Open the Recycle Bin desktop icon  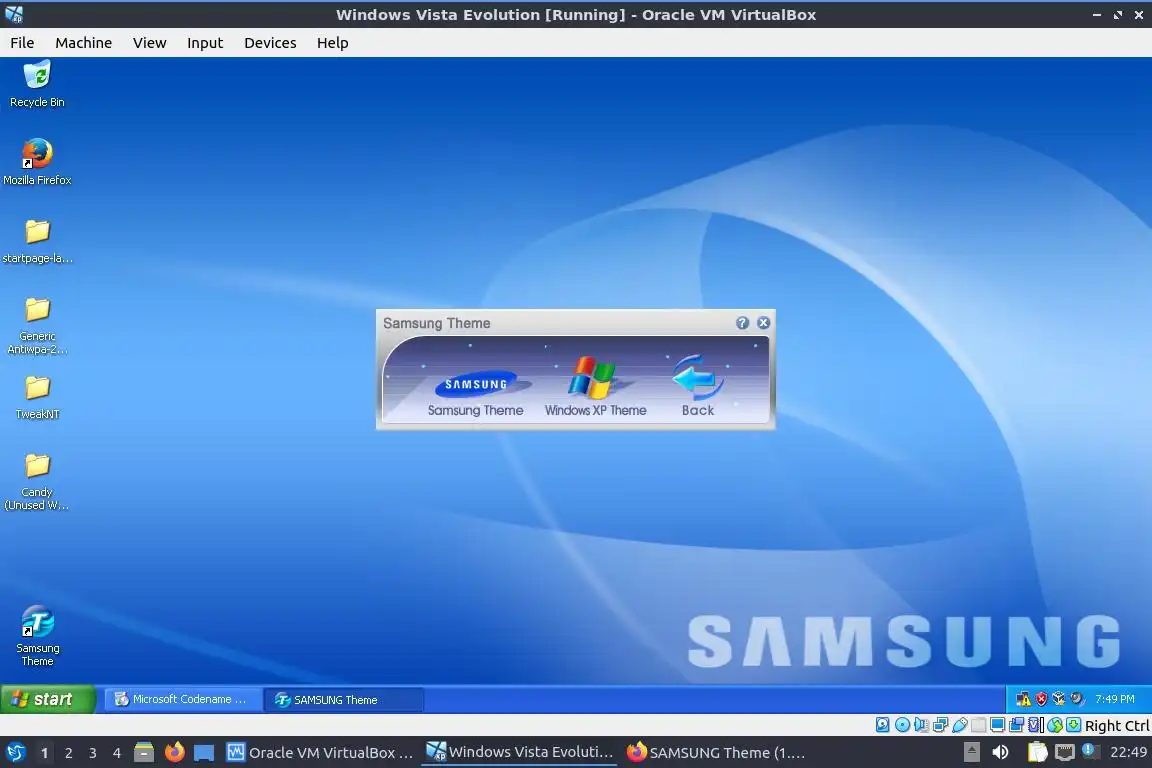click(x=37, y=84)
